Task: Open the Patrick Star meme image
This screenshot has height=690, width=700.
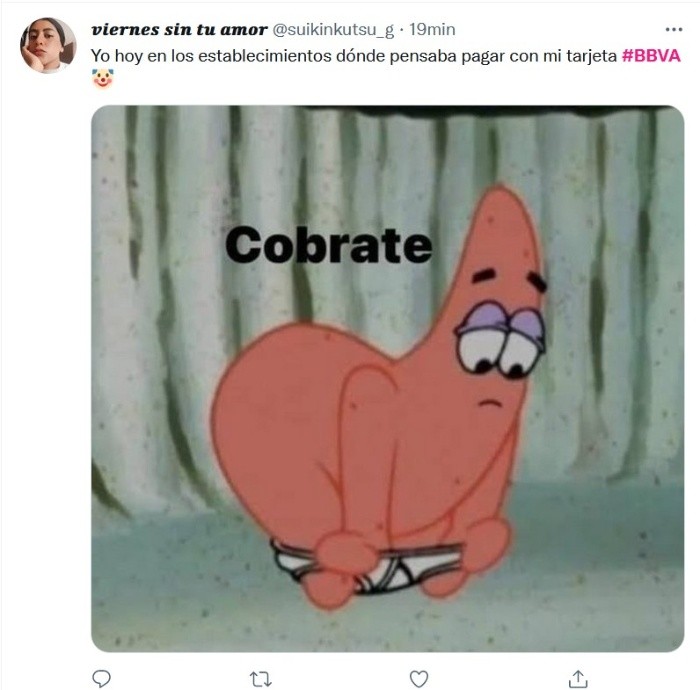Action: click(388, 378)
